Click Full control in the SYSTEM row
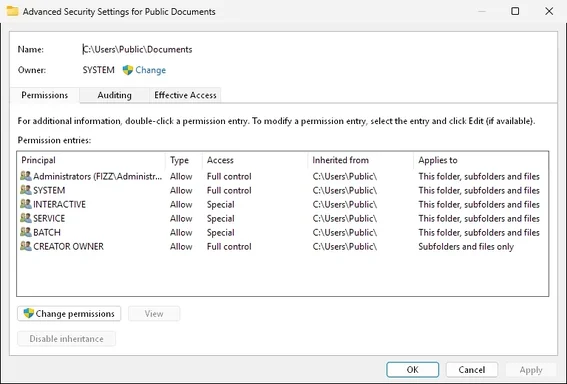Viewport: 567px width, 384px height. click(229, 190)
